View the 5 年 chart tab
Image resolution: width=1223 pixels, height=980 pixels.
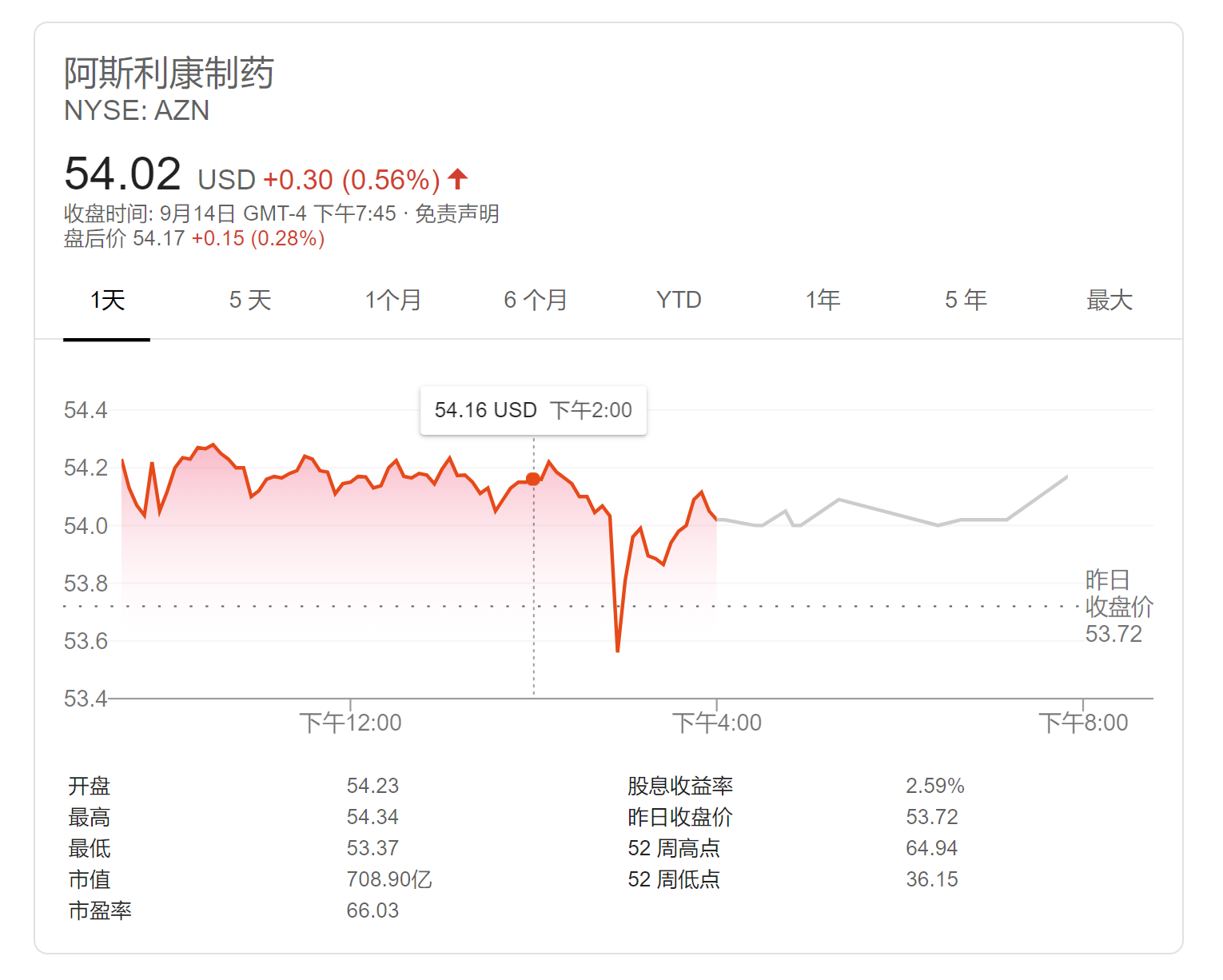(x=966, y=301)
